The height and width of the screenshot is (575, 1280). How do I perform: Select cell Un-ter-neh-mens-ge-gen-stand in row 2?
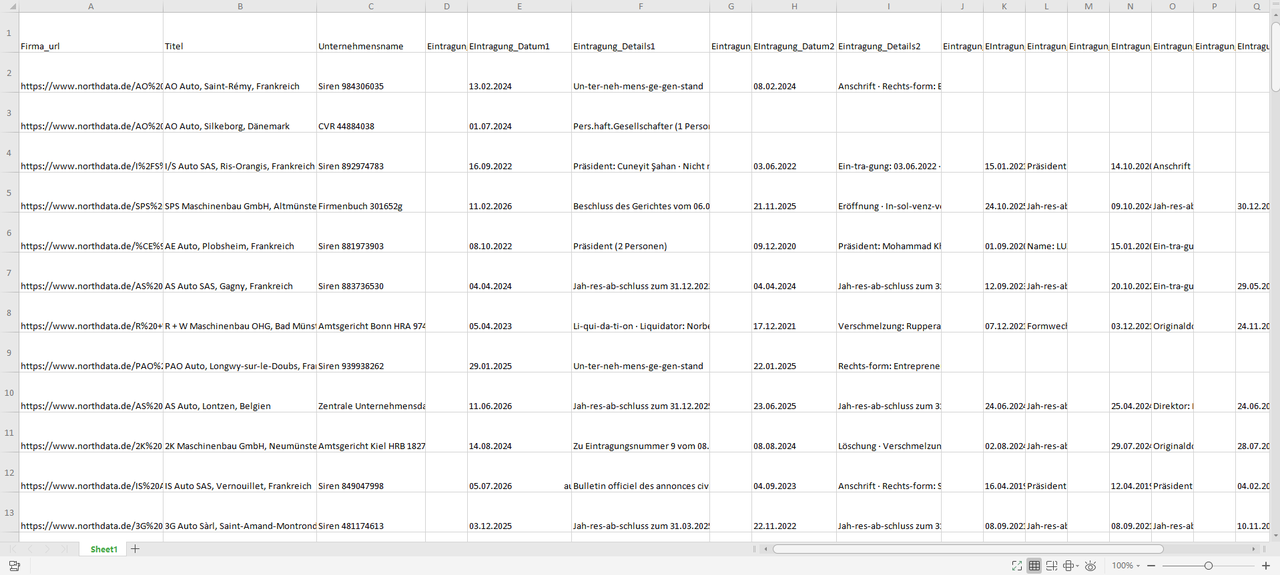(641, 73)
